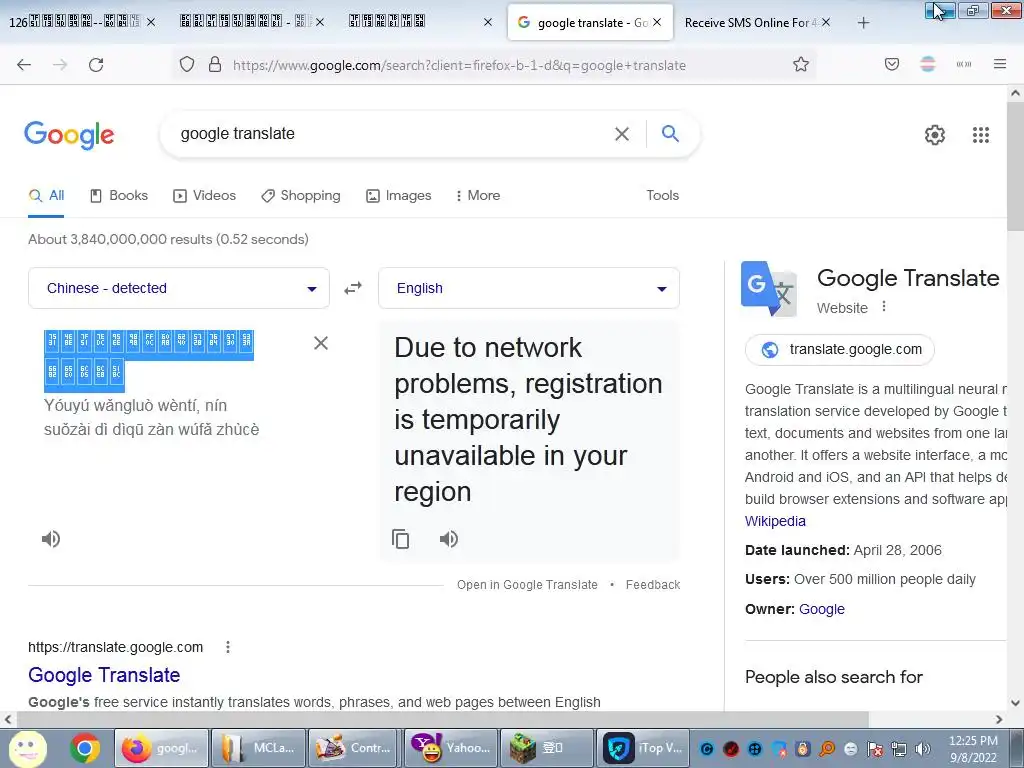Switch to Shopping results tab
The height and width of the screenshot is (768, 1024).
[x=300, y=195]
